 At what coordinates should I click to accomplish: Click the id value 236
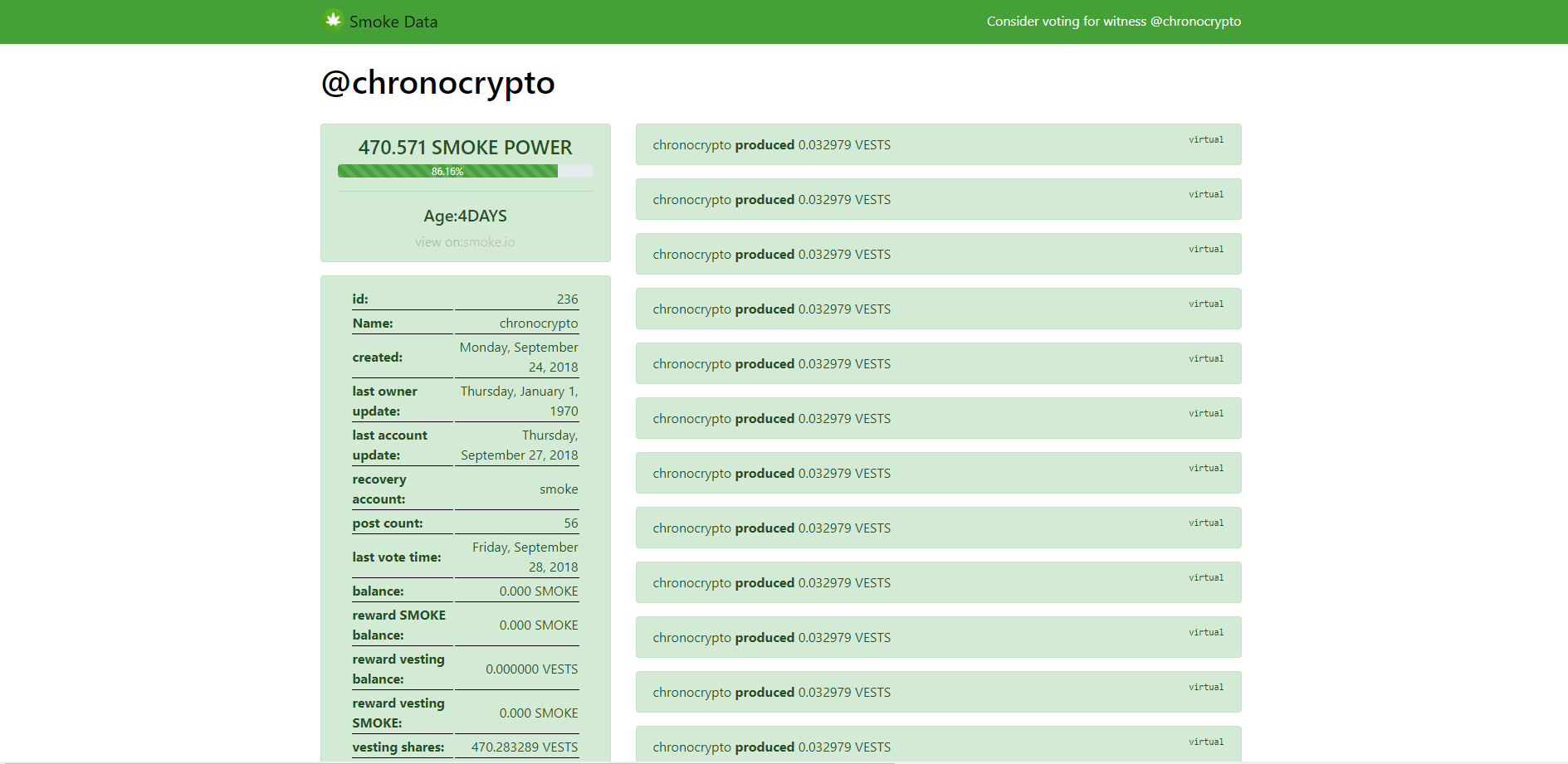click(x=567, y=299)
